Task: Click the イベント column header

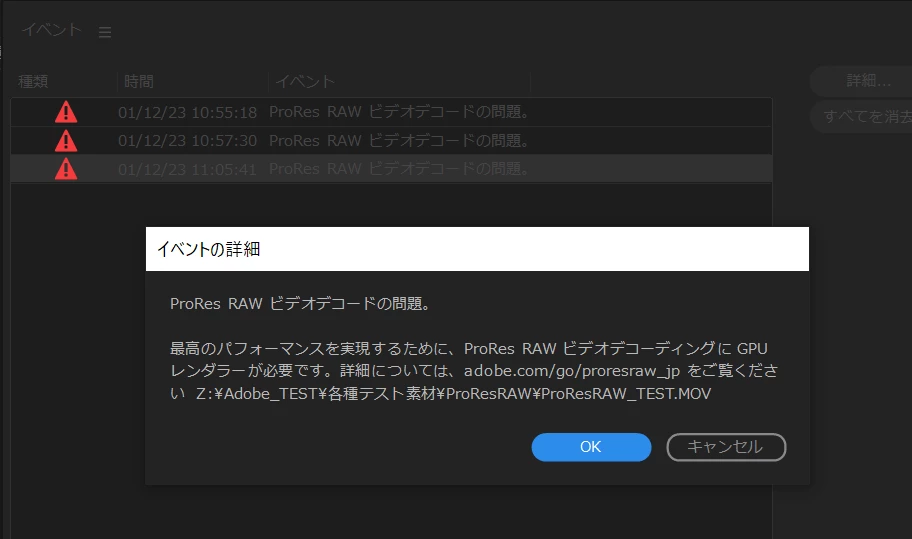Action: pos(305,81)
